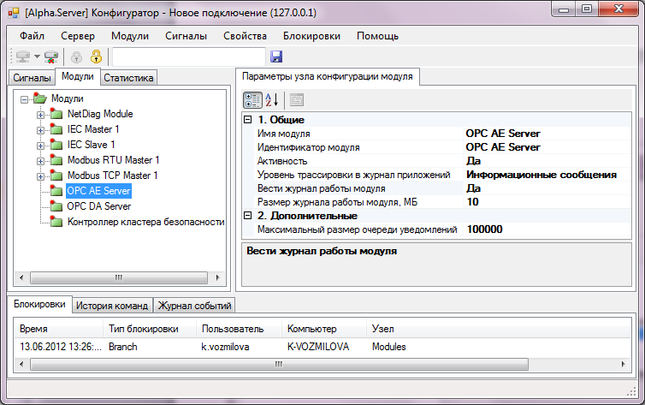Open the Блокировки menu
This screenshot has width=645, height=405.
pyautogui.click(x=311, y=36)
